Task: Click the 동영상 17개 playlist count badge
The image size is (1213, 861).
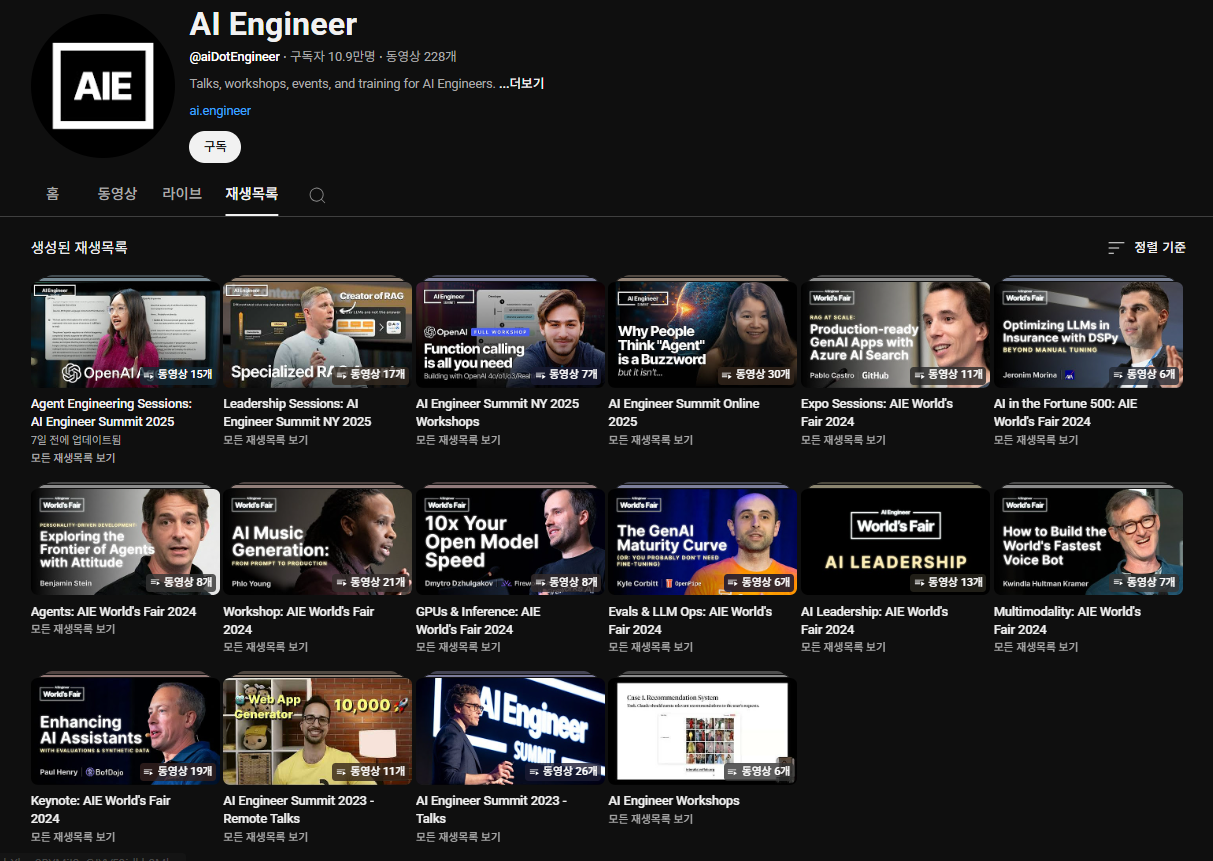Action: click(x=370, y=375)
